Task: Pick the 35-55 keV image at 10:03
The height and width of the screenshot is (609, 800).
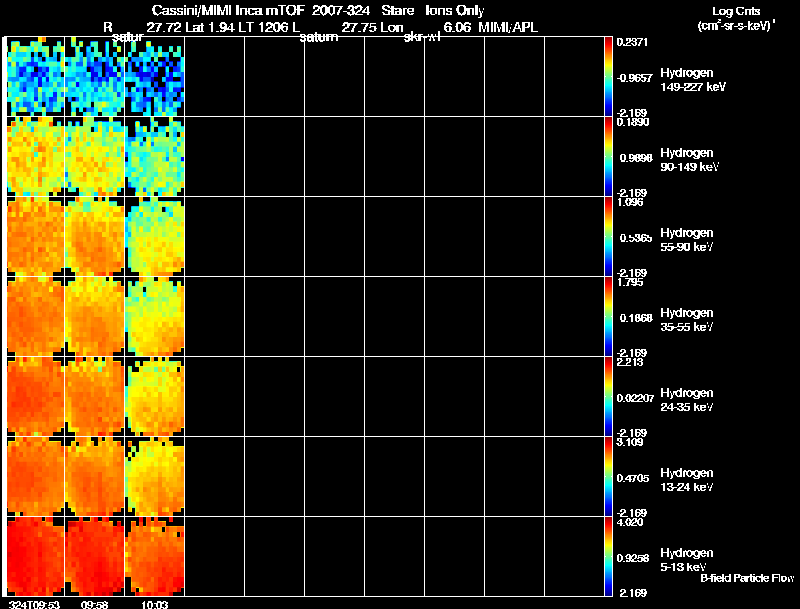Action: point(155,316)
